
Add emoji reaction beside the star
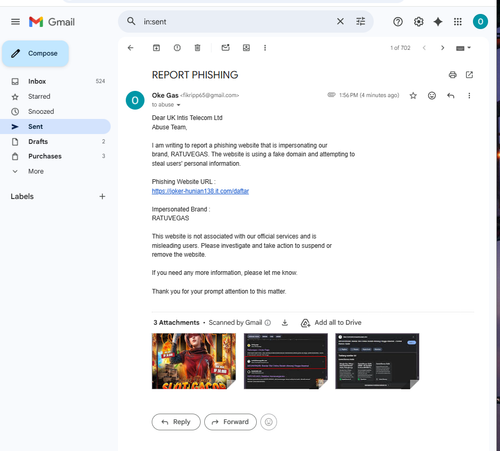point(432,96)
